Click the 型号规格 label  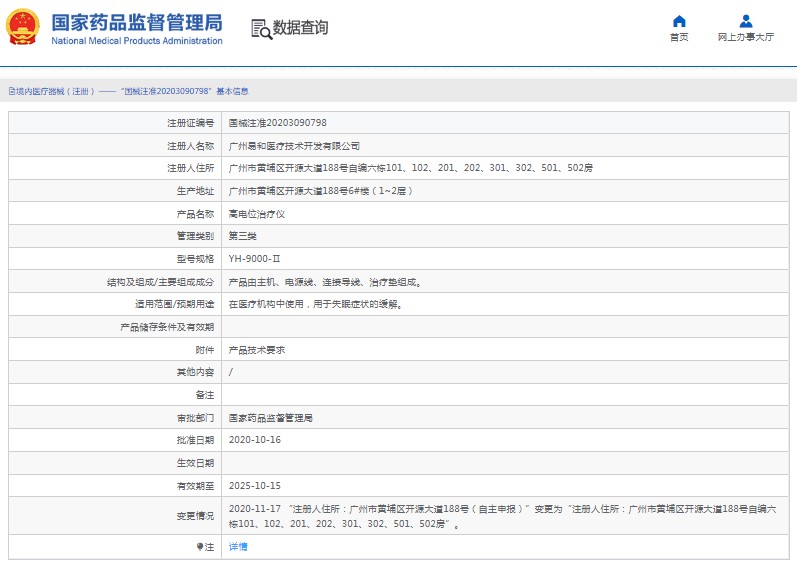195,259
